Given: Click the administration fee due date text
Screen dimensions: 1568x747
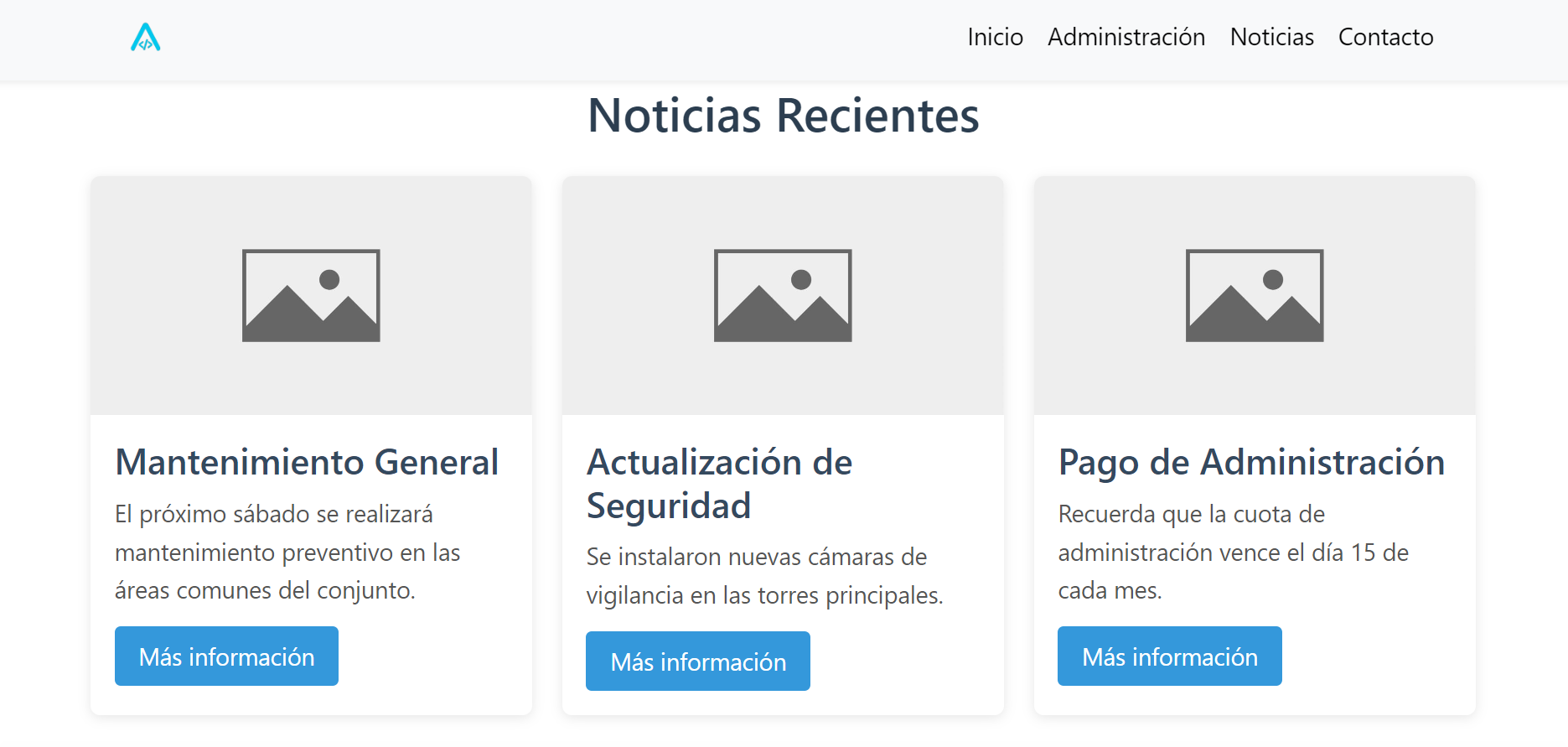Looking at the screenshot, I should click(1233, 552).
